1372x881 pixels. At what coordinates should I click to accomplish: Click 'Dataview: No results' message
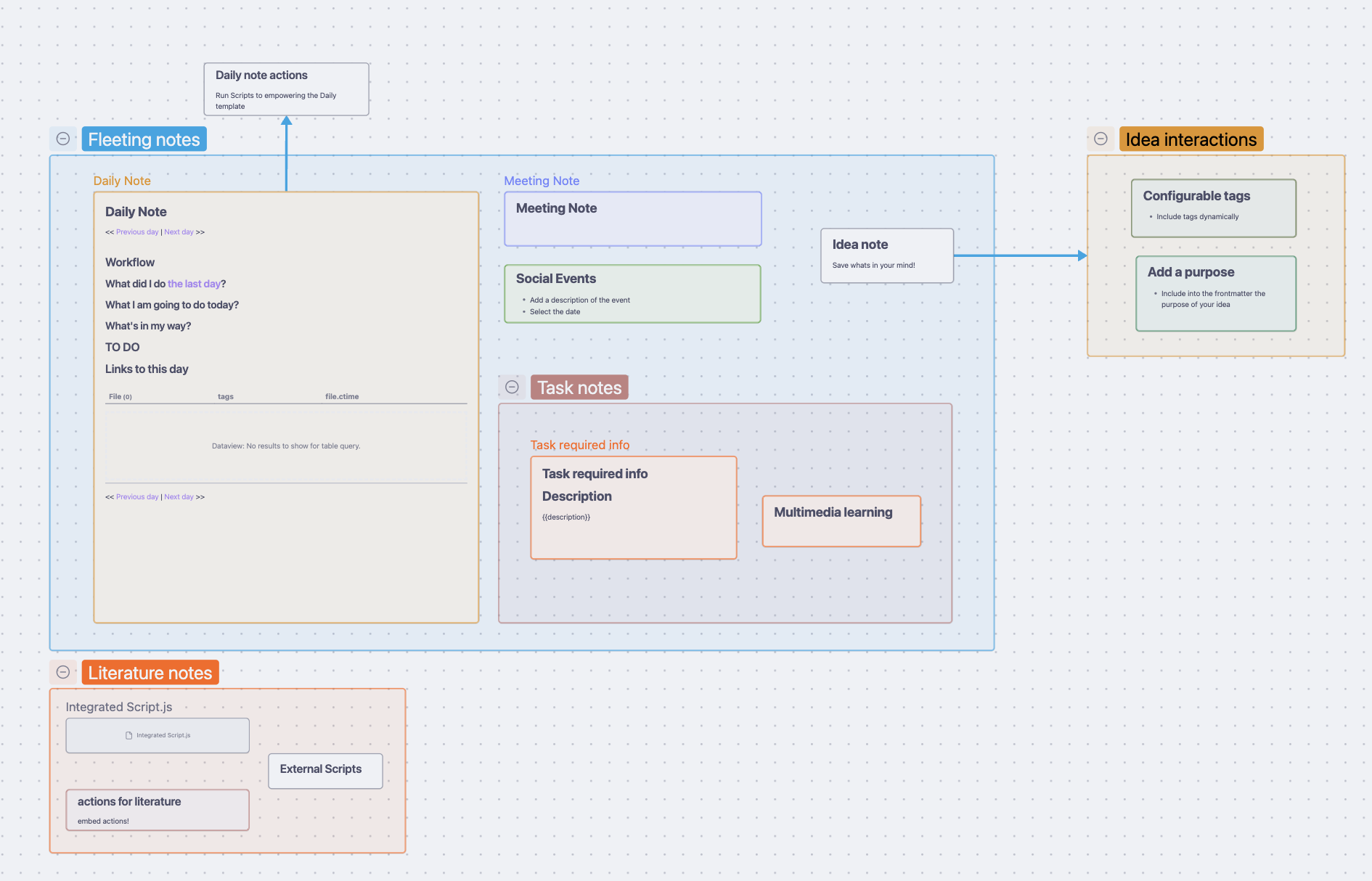(x=286, y=446)
